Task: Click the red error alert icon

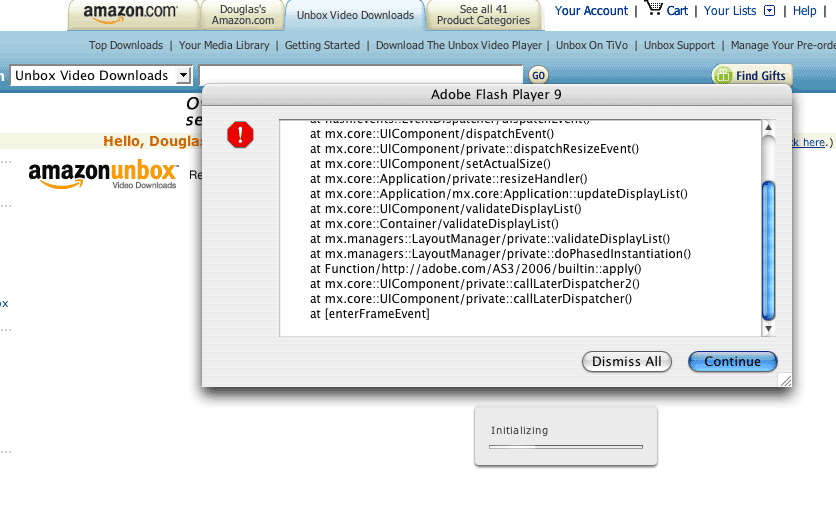Action: click(240, 135)
